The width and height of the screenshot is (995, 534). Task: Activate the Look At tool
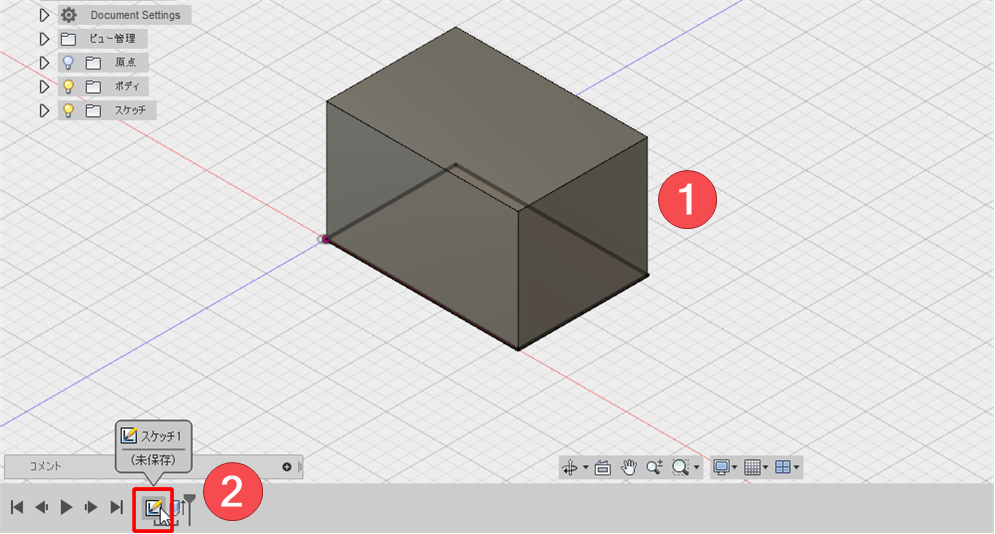pos(603,468)
